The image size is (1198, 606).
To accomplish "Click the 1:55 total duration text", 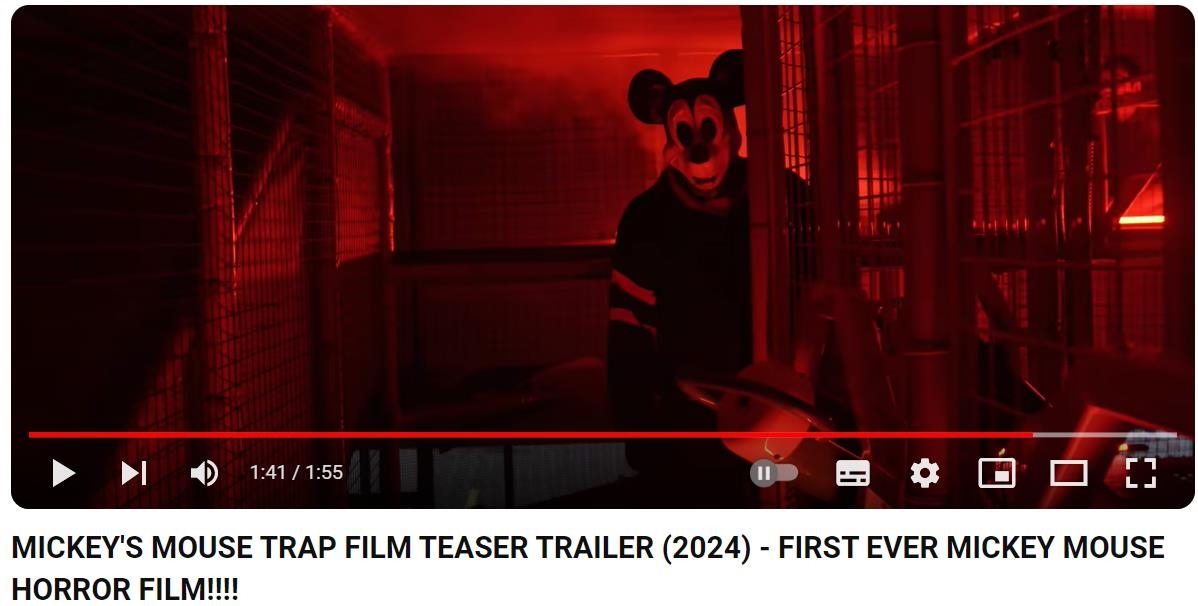I will (324, 472).
